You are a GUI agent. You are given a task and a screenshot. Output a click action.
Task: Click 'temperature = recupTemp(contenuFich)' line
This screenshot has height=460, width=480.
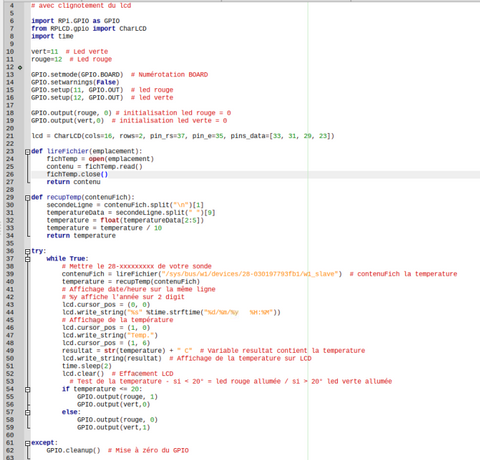click(131, 282)
